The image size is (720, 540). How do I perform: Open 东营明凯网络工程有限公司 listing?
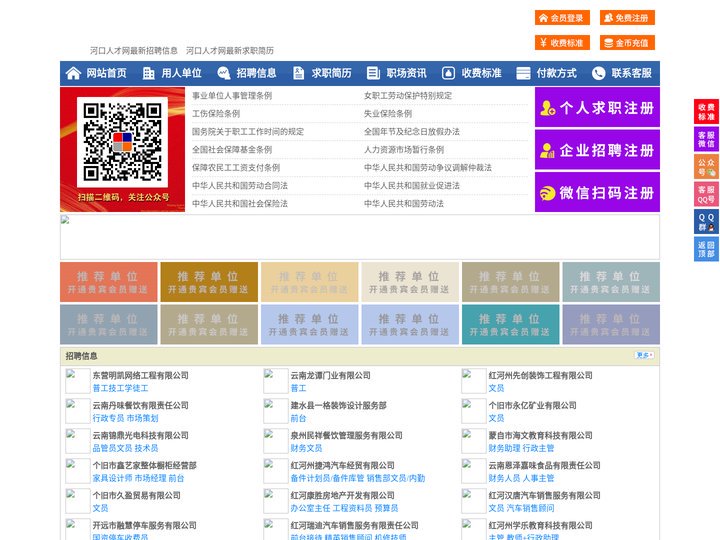pos(141,375)
